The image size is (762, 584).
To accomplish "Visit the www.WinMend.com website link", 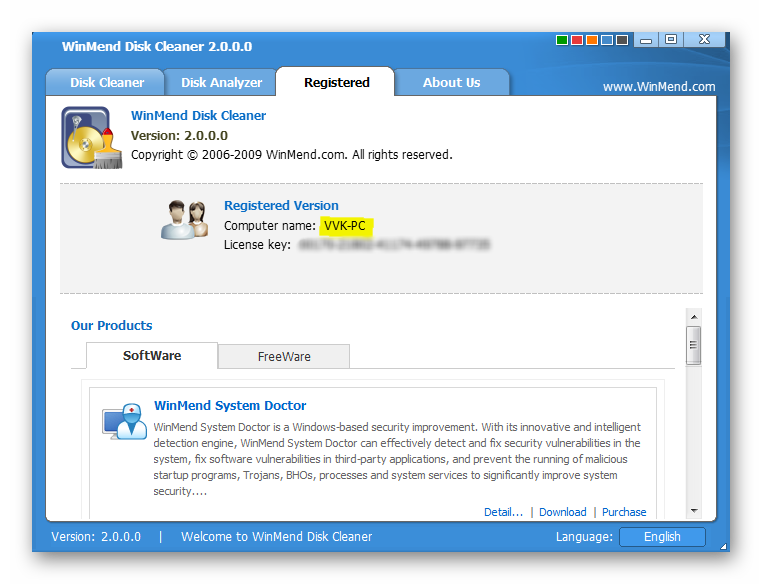I will pos(659,87).
